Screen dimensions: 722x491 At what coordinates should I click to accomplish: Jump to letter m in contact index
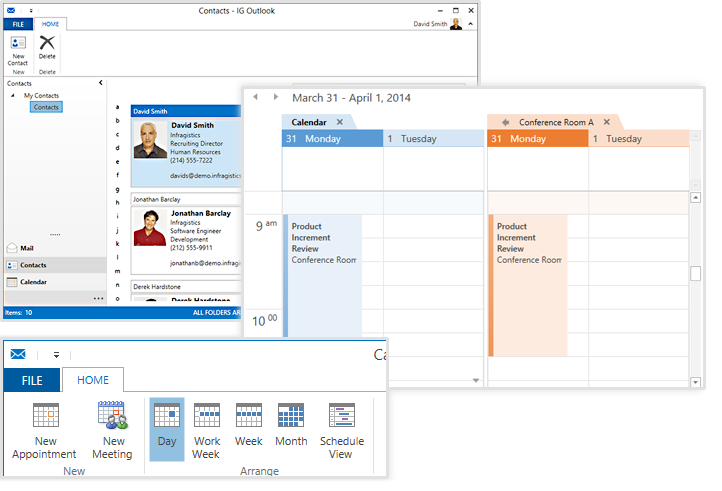click(117, 271)
